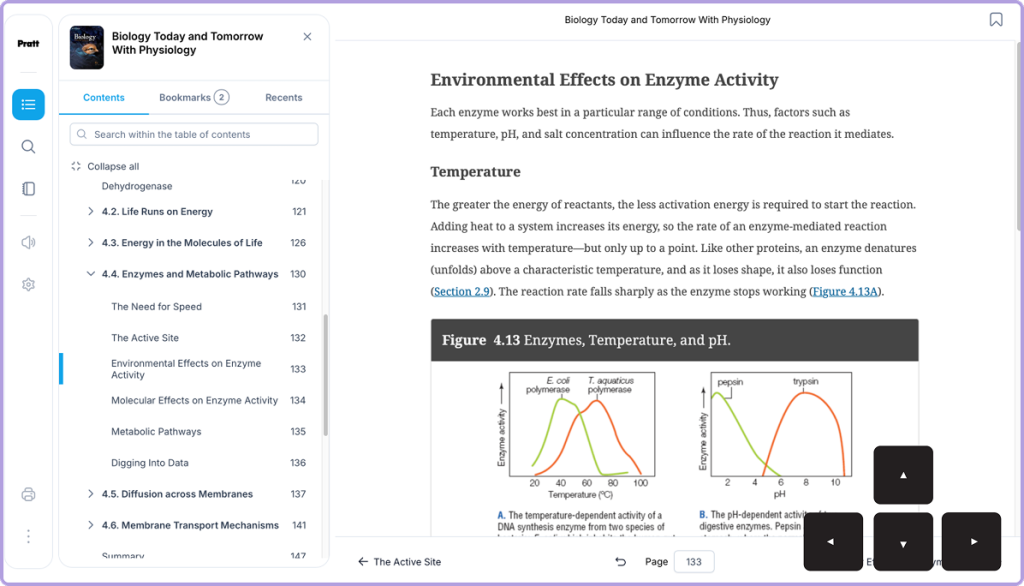This screenshot has width=1024, height=586.
Task: Open the search magnifier in left sidebar
Action: pyautogui.click(x=28, y=146)
